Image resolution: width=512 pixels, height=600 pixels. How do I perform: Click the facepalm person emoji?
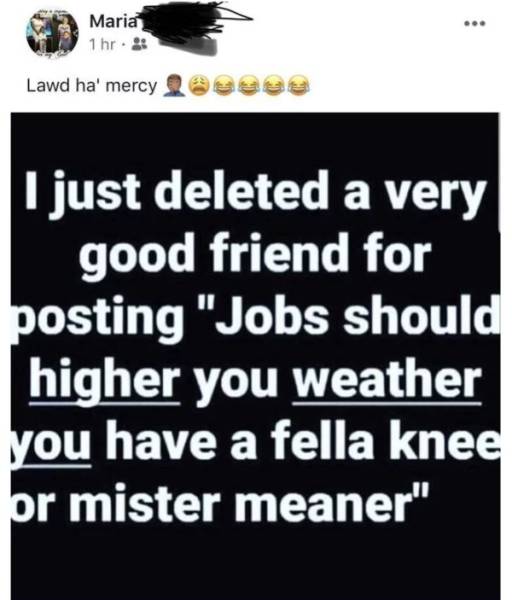point(172,86)
